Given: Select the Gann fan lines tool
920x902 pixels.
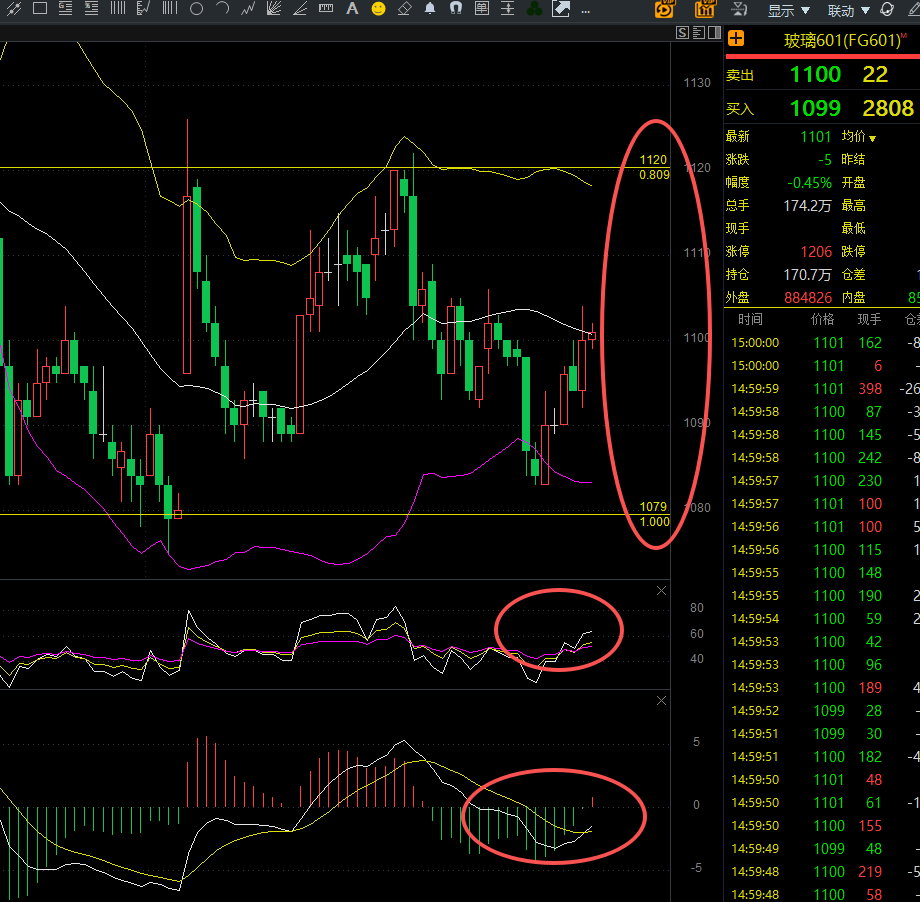Looking at the screenshot, I should [274, 8].
